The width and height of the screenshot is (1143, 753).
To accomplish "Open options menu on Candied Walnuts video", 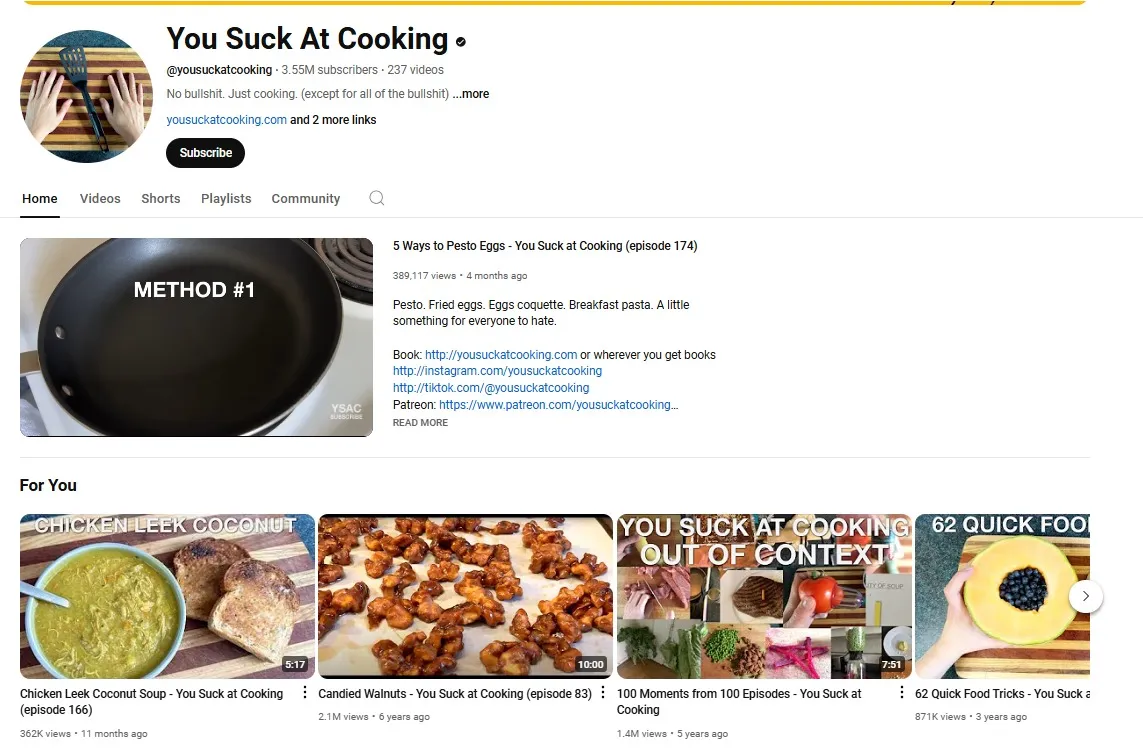I will click(x=602, y=692).
